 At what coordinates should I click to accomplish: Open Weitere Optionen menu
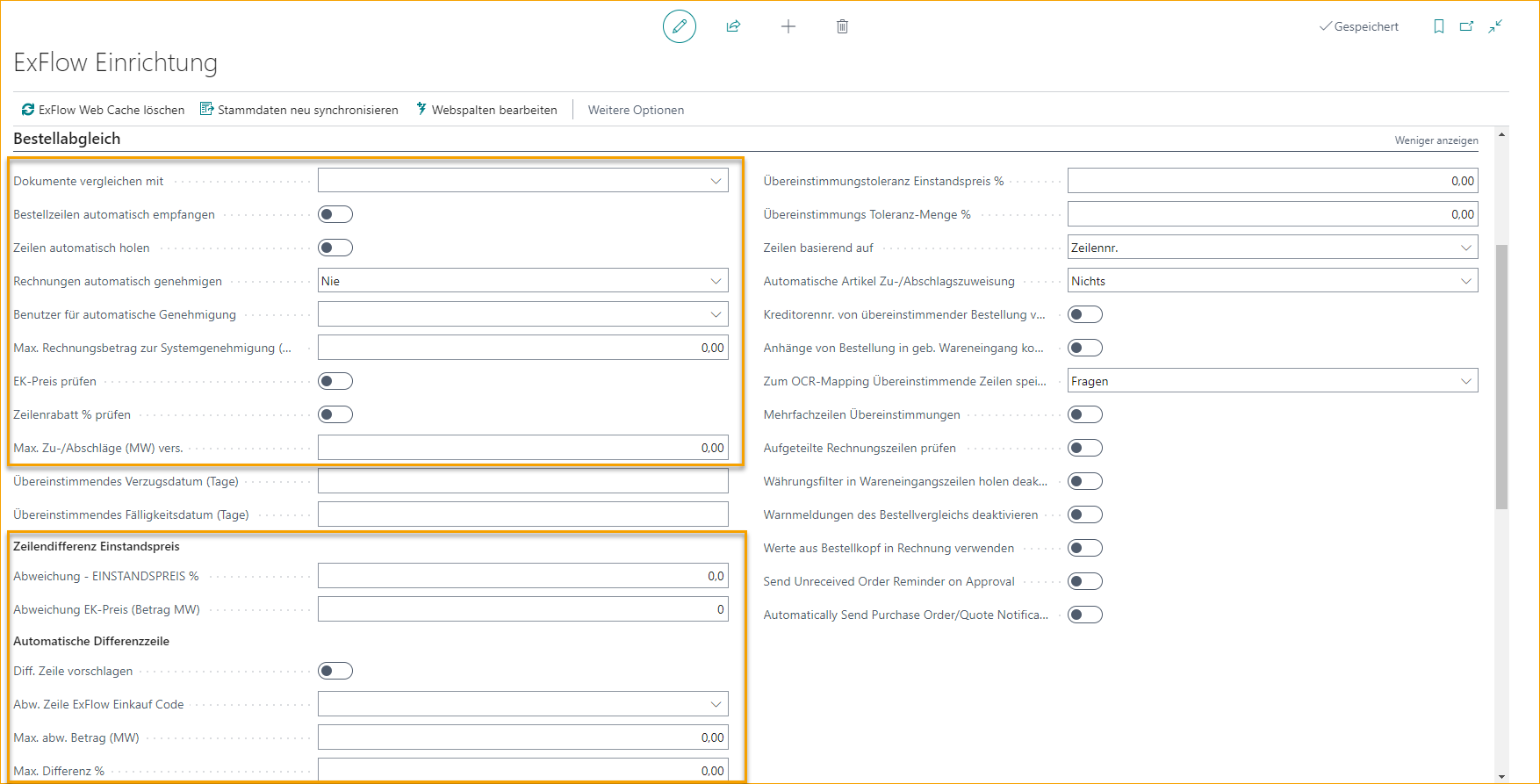(x=636, y=110)
